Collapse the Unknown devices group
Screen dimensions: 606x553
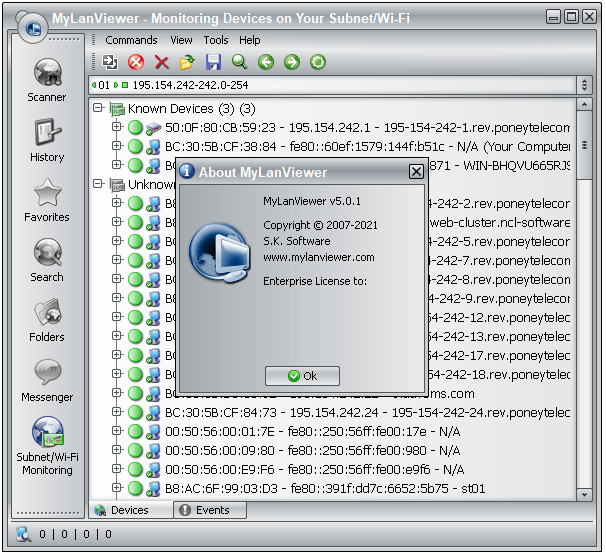98,184
